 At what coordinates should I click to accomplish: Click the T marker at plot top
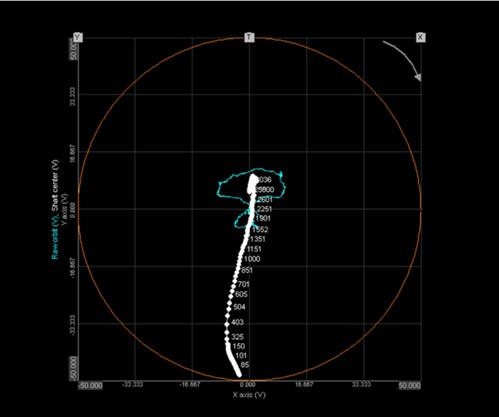pos(249,37)
